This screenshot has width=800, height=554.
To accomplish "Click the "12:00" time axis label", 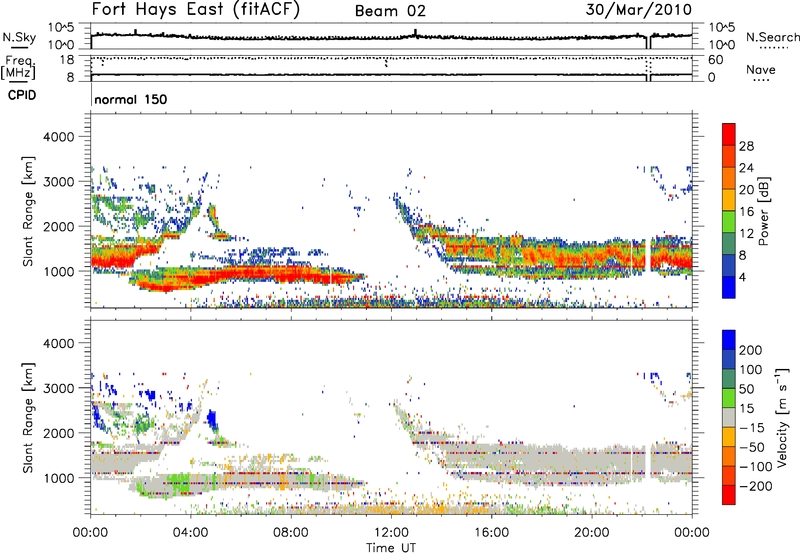I will pos(391,533).
